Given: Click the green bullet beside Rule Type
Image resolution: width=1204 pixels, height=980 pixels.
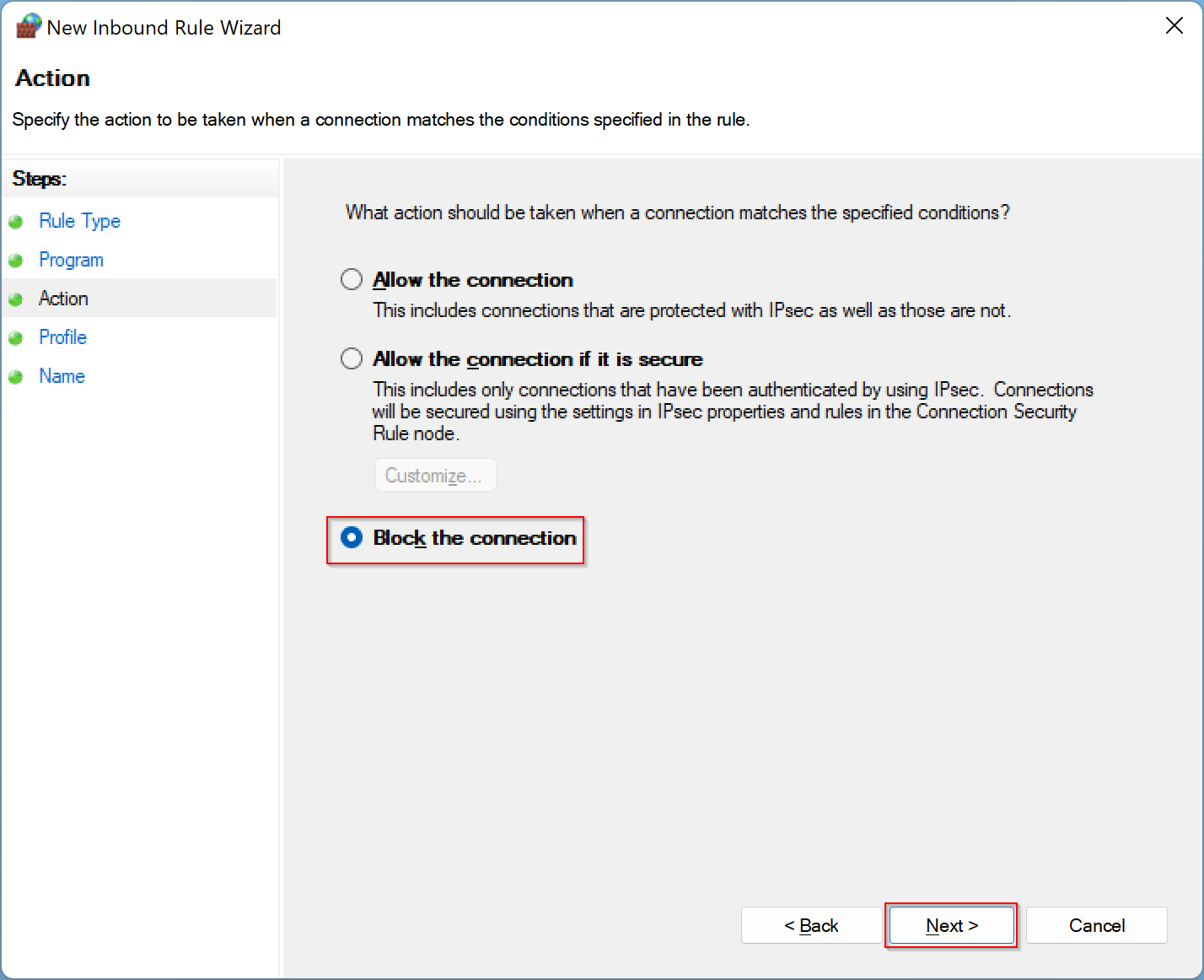Looking at the screenshot, I should [17, 220].
